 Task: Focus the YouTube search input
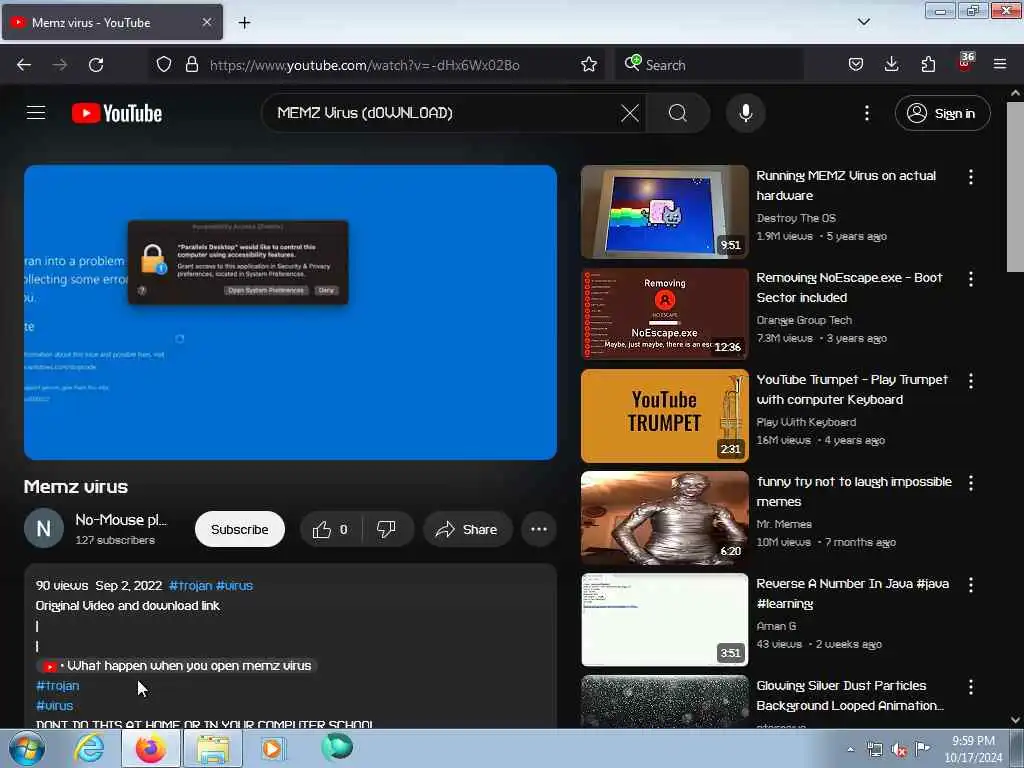coord(444,113)
